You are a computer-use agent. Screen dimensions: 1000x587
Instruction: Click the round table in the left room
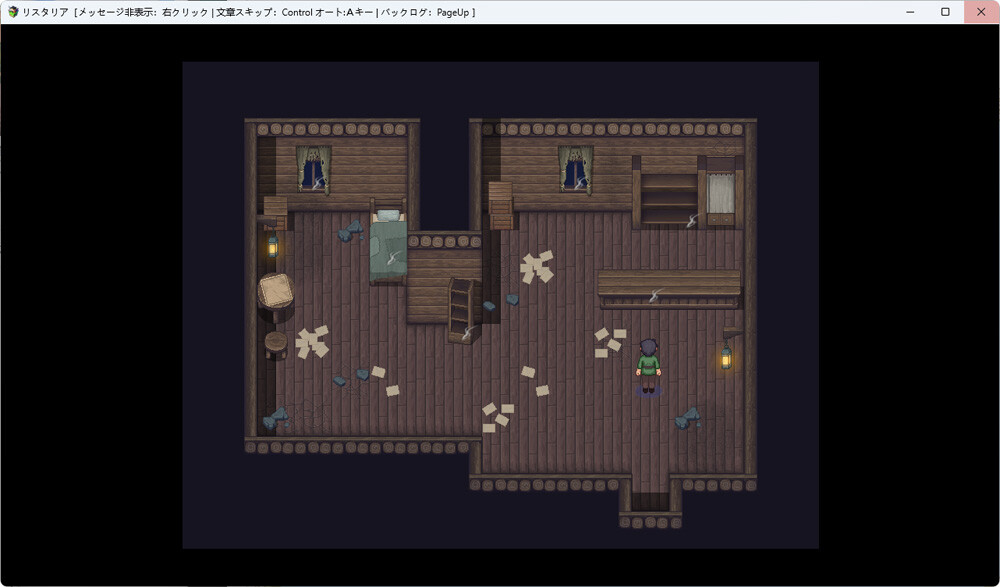tap(276, 294)
